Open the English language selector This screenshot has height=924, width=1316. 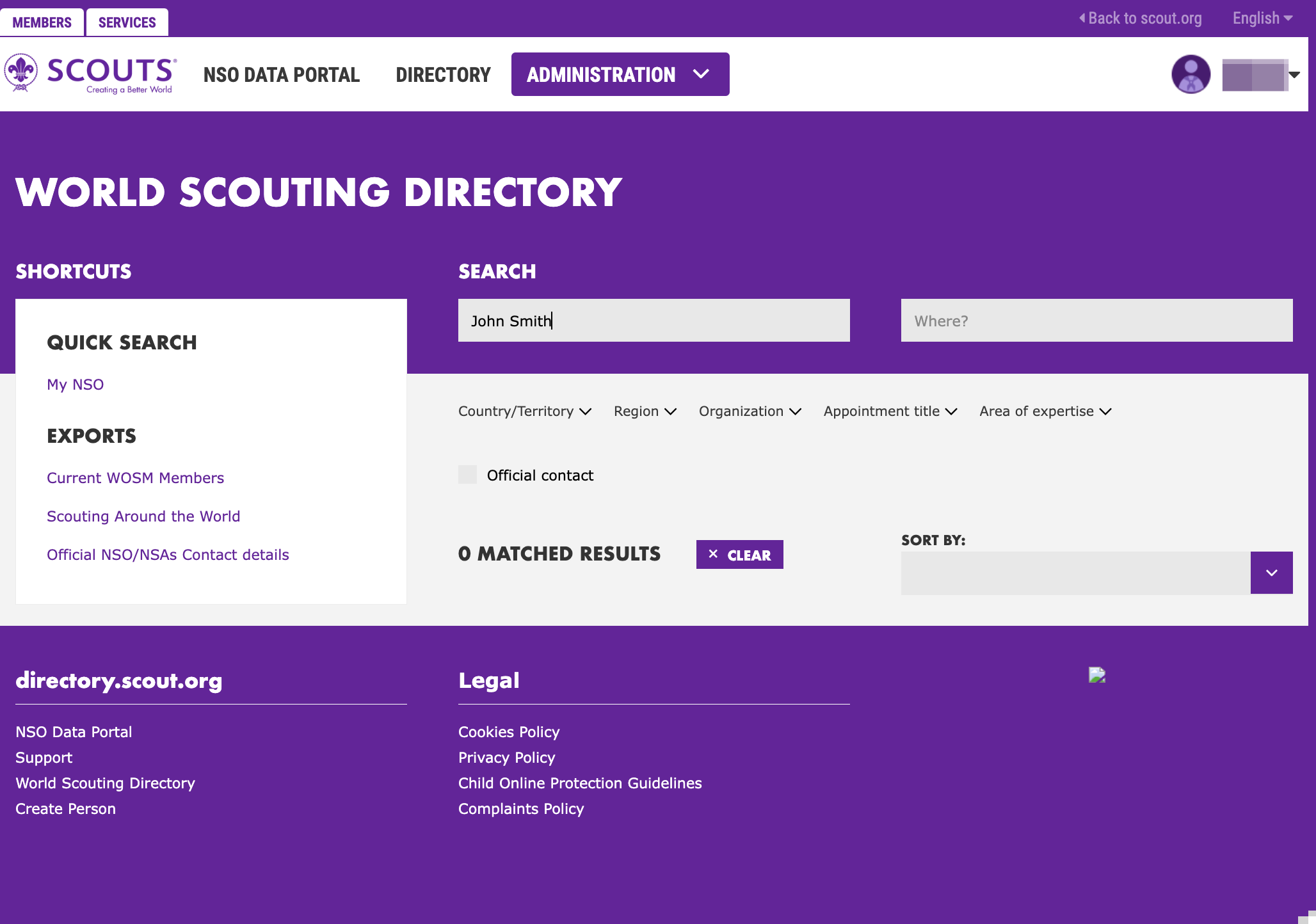1262,18
